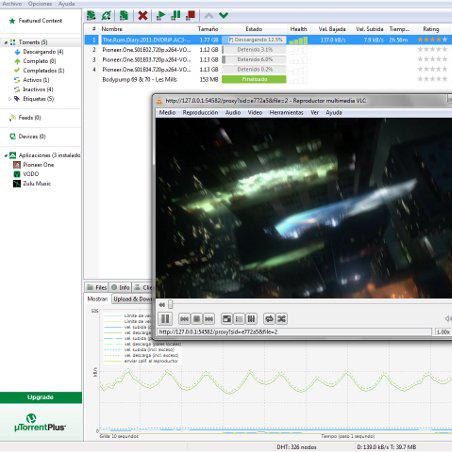Click the green Upgrade button
The height and width of the screenshot is (452, 452).
coord(41,397)
